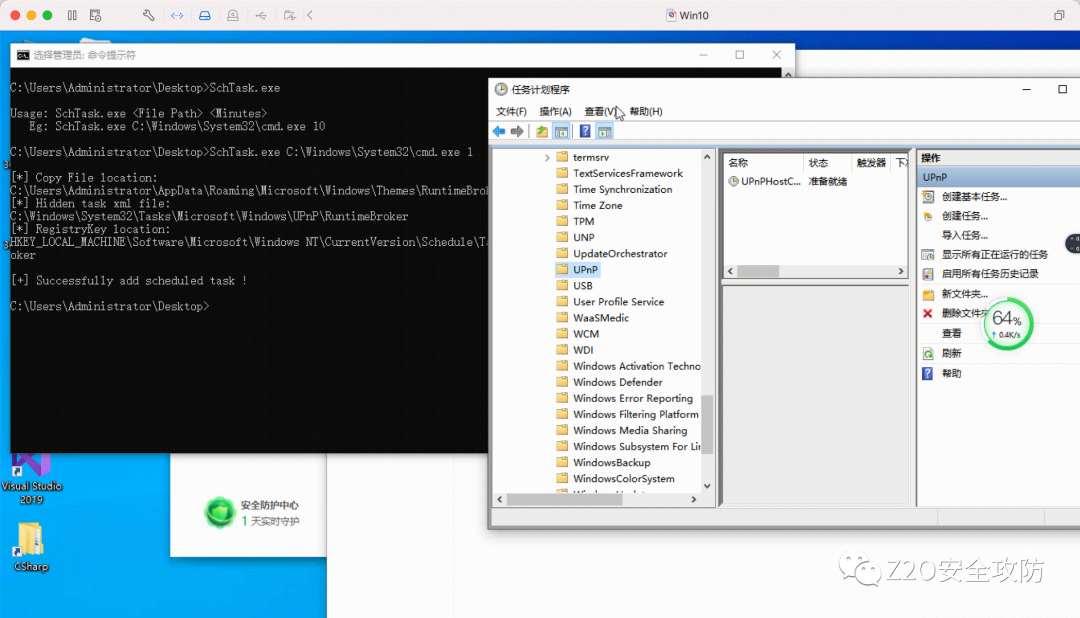The width and height of the screenshot is (1080, 618).
Task: Click the 64% network speed floating widget
Action: tap(1008, 325)
